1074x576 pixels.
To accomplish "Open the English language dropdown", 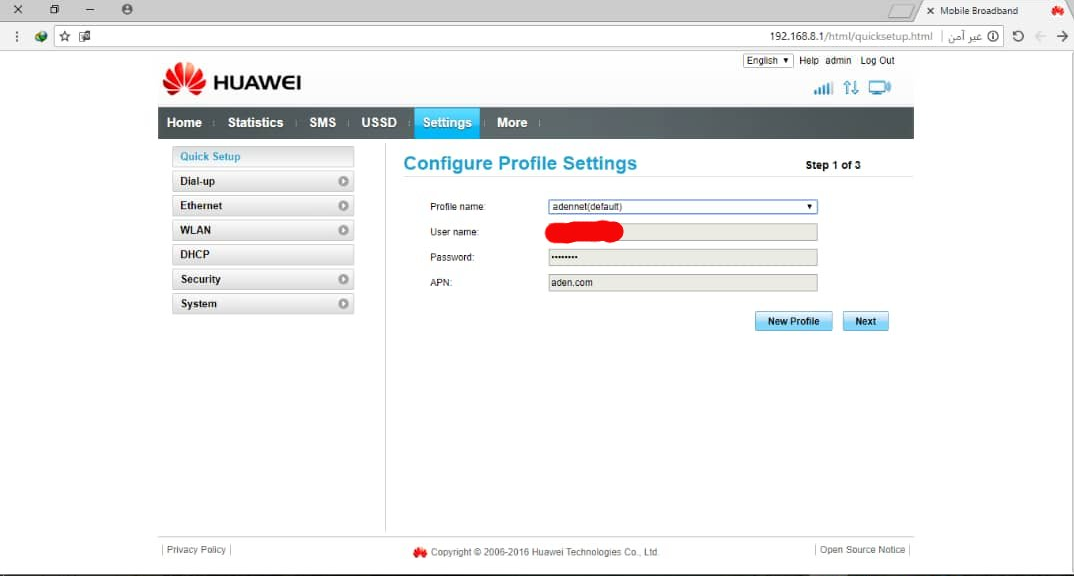I will [768, 60].
